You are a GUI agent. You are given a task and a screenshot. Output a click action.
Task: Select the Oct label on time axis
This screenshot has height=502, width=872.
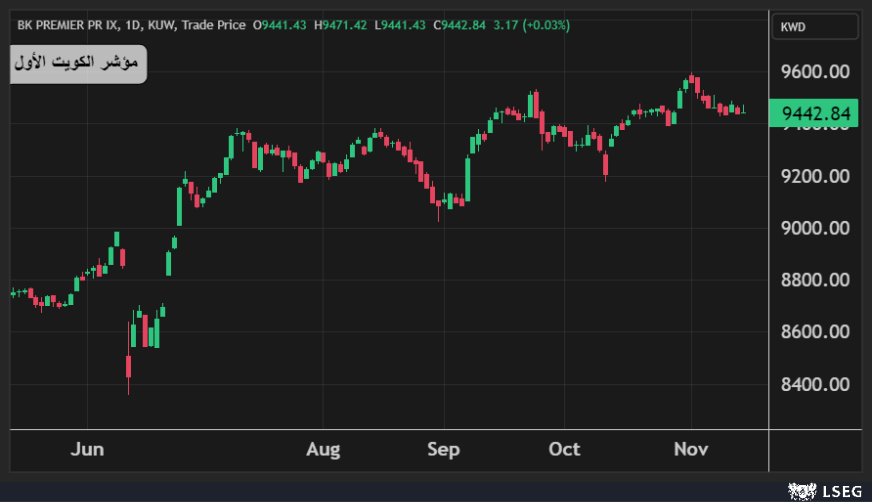pyautogui.click(x=565, y=449)
